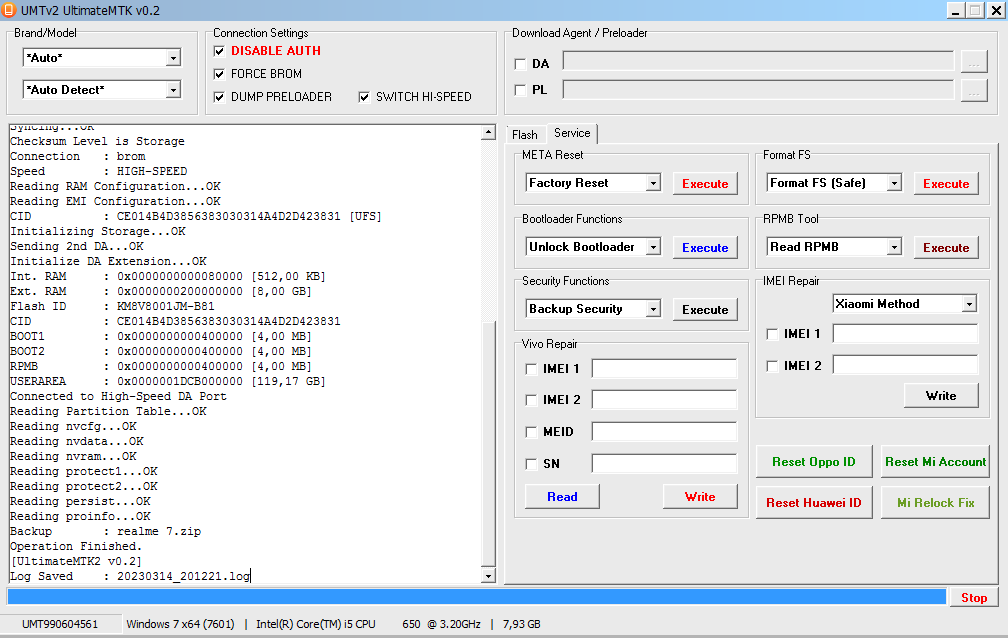The height and width of the screenshot is (638, 1008).
Task: Expand the Format FS (Safe) dropdown
Action: (x=894, y=183)
